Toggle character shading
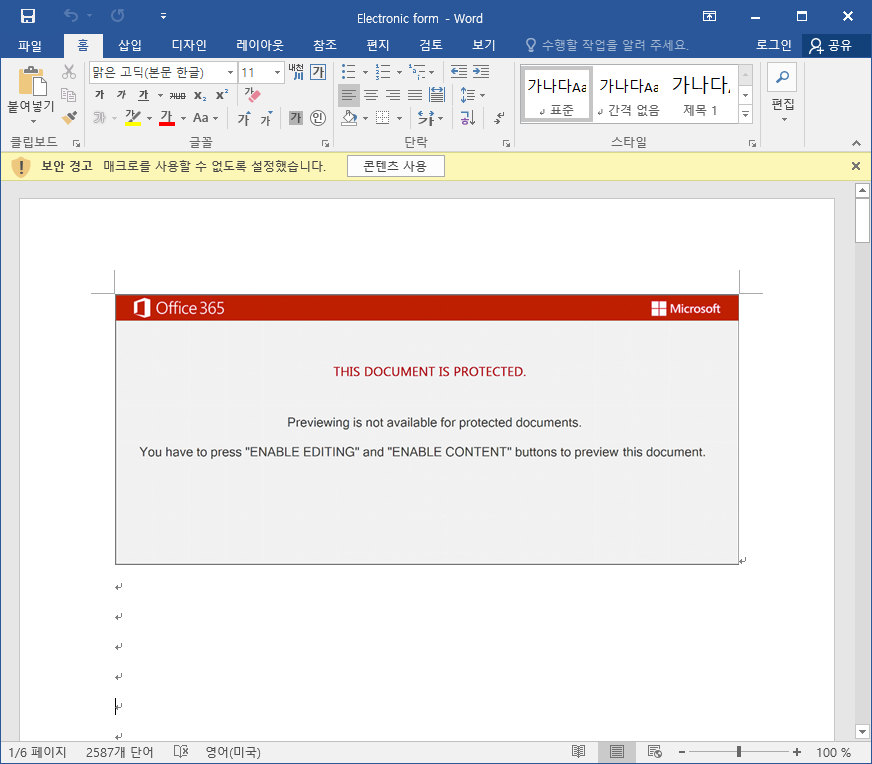Viewport: 872px width, 764px height. coord(296,118)
